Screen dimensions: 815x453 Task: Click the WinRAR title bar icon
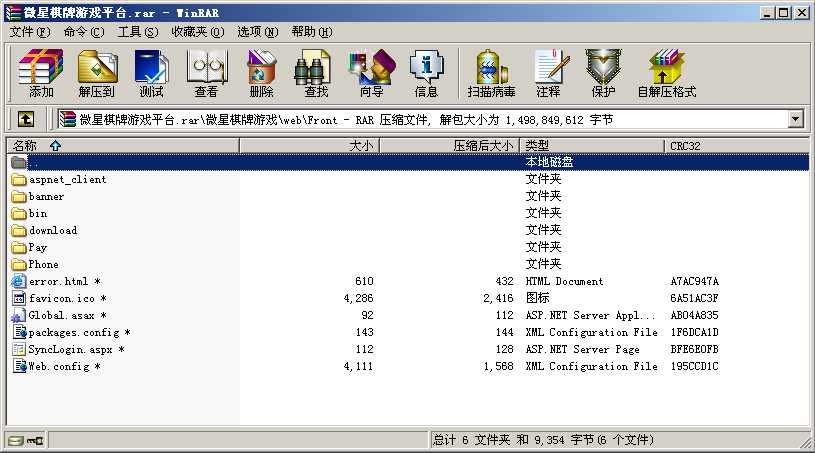point(12,12)
